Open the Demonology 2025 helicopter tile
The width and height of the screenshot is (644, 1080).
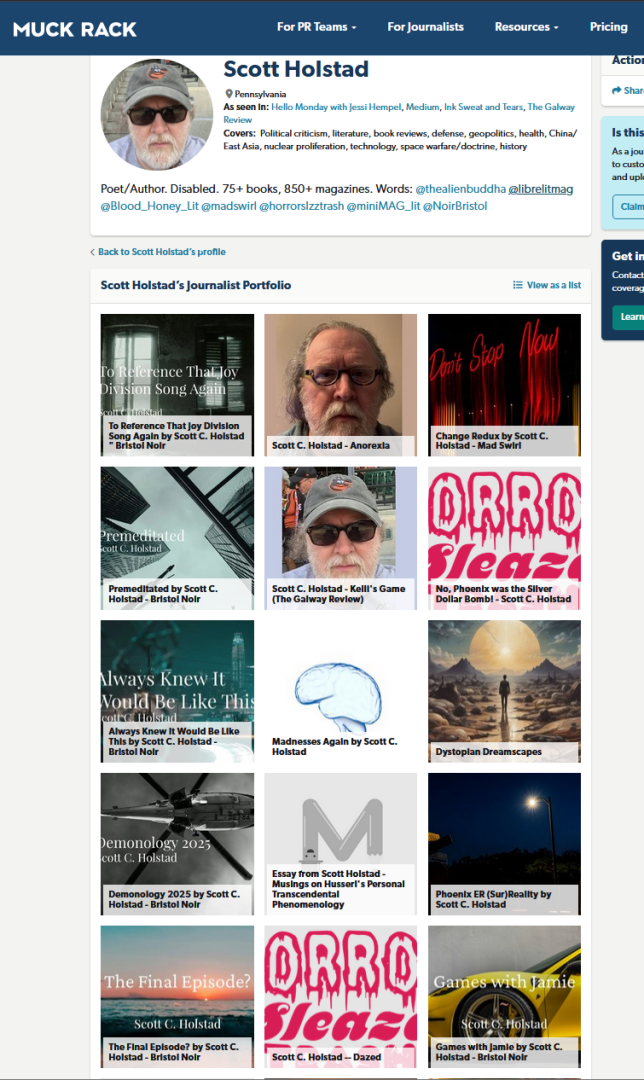177,843
